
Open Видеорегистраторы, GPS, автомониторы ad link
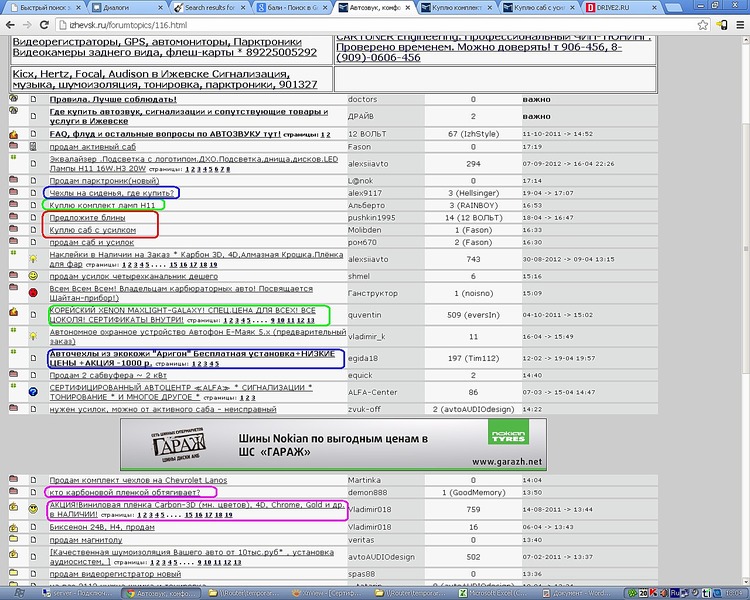coord(165,47)
